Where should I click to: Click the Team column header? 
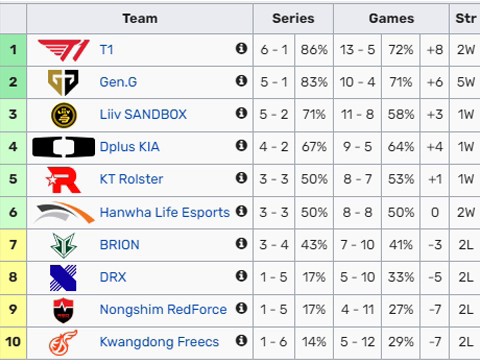click(x=140, y=18)
